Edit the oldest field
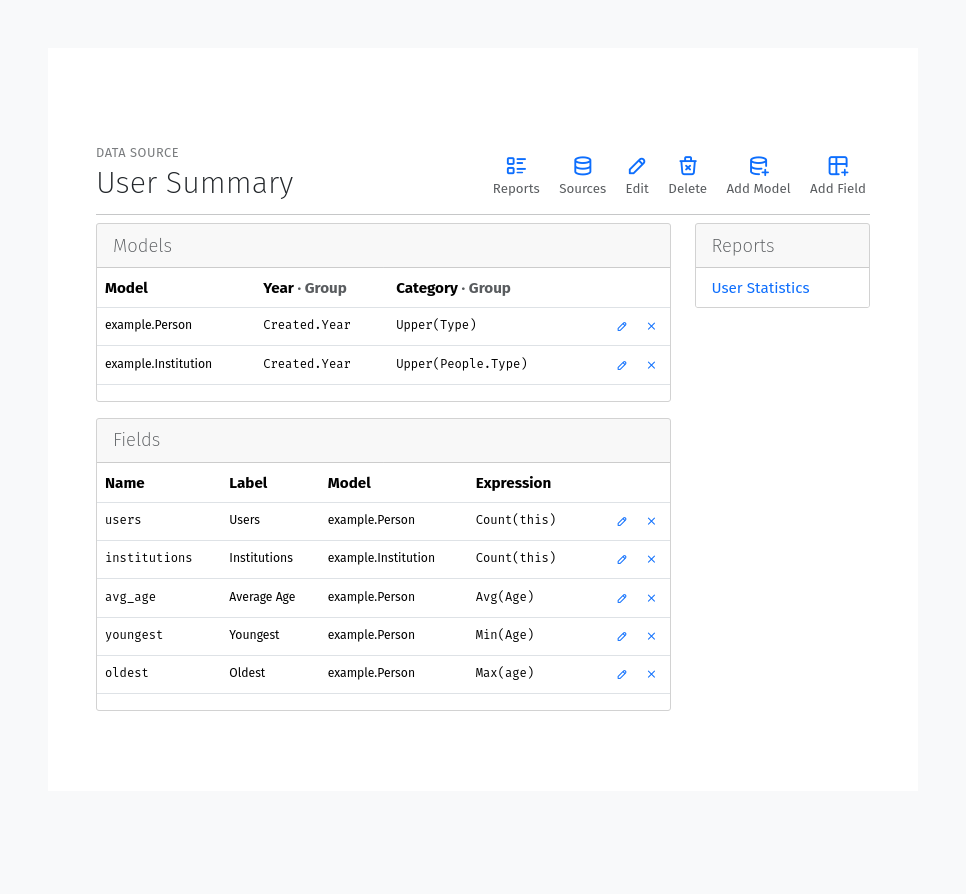 pyautogui.click(x=622, y=675)
